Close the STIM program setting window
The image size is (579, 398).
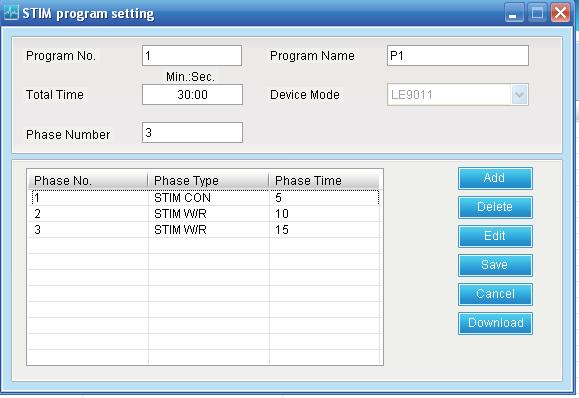tap(561, 13)
